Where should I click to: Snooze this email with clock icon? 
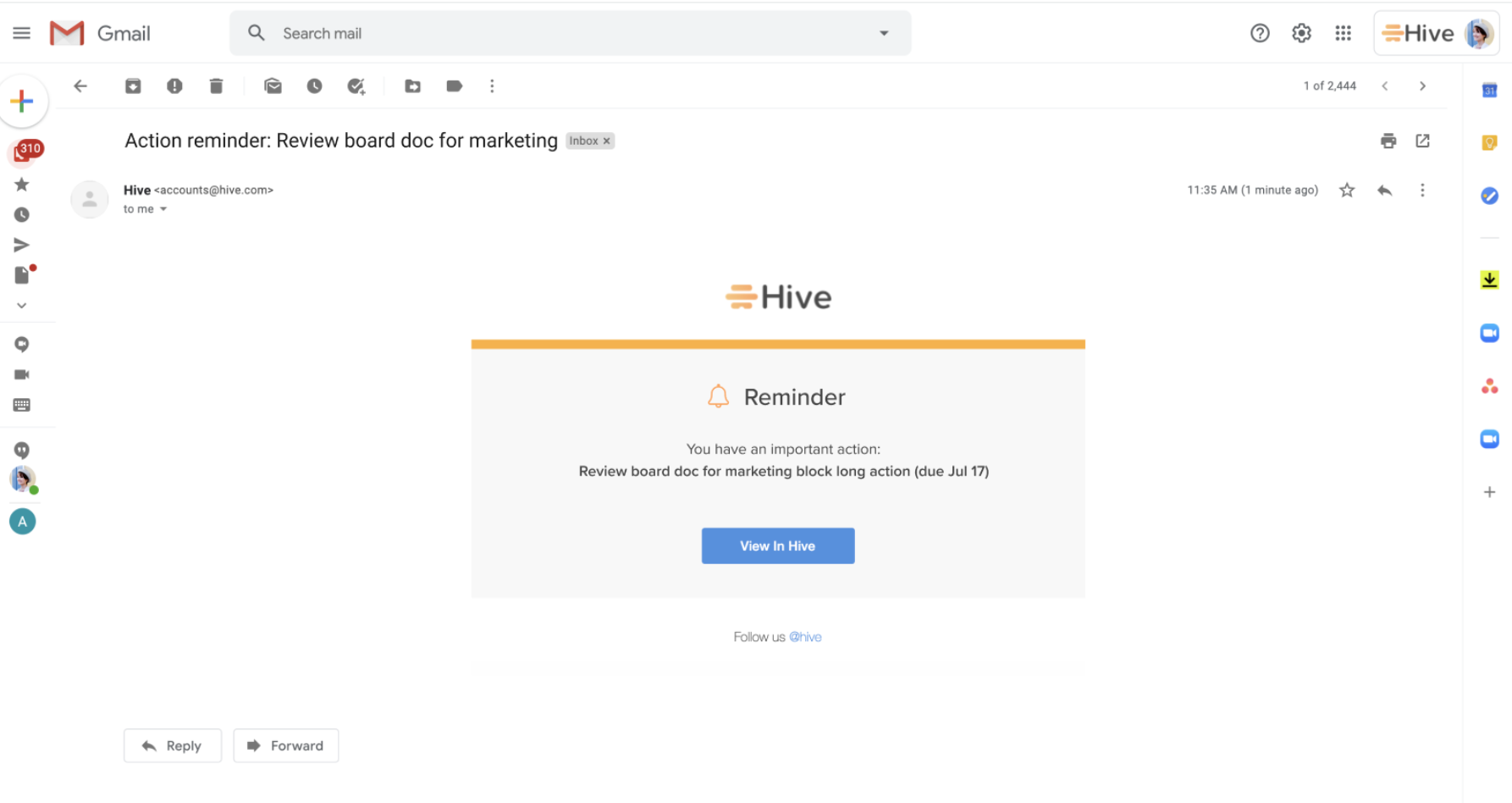pos(314,86)
